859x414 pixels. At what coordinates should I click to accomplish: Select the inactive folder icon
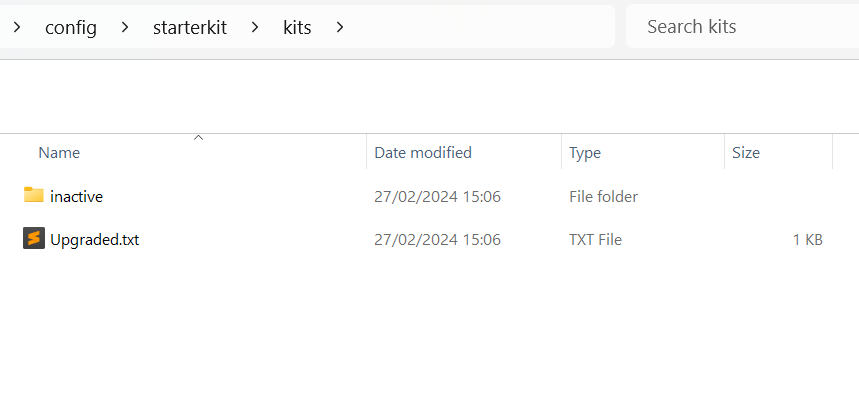point(33,195)
